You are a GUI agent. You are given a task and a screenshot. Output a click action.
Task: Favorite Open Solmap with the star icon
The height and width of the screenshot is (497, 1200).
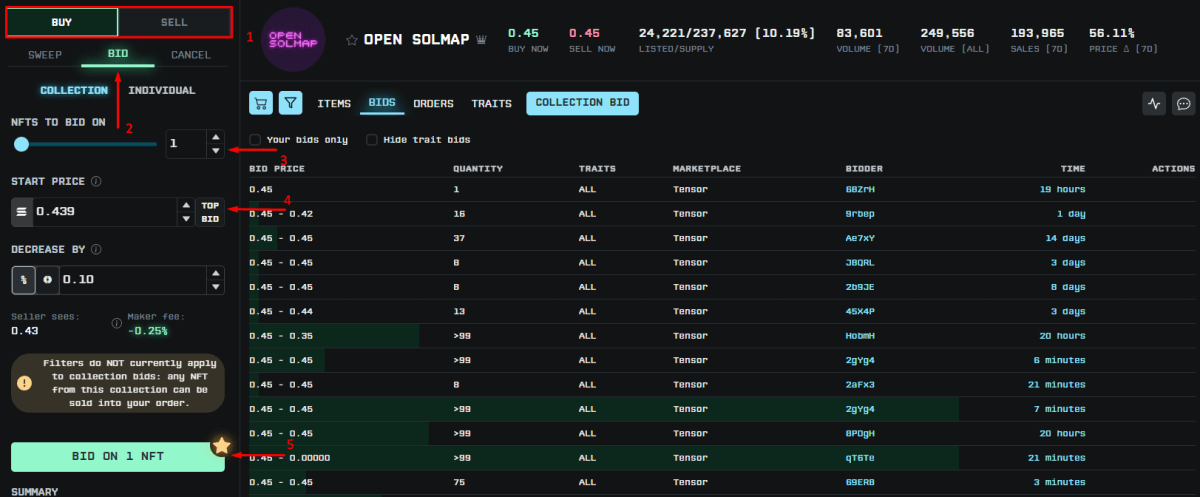(351, 40)
